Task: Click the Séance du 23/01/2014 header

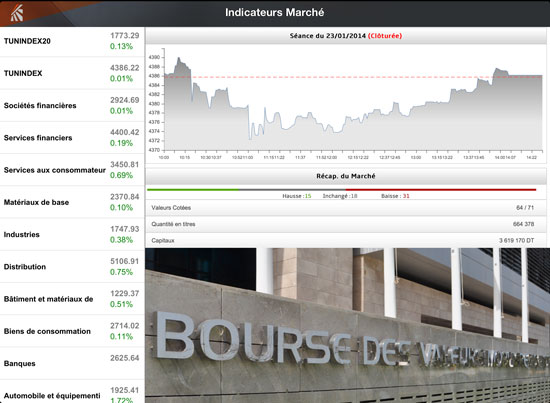Action: (x=346, y=36)
